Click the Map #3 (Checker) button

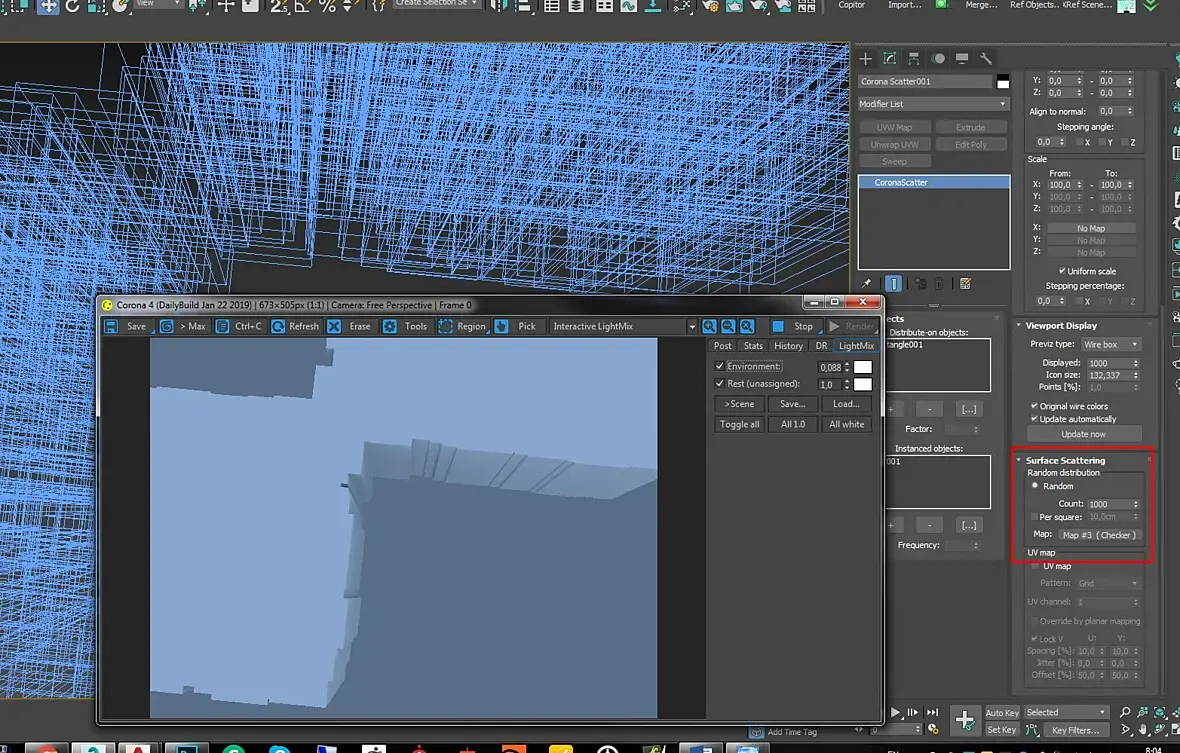[1098, 535]
